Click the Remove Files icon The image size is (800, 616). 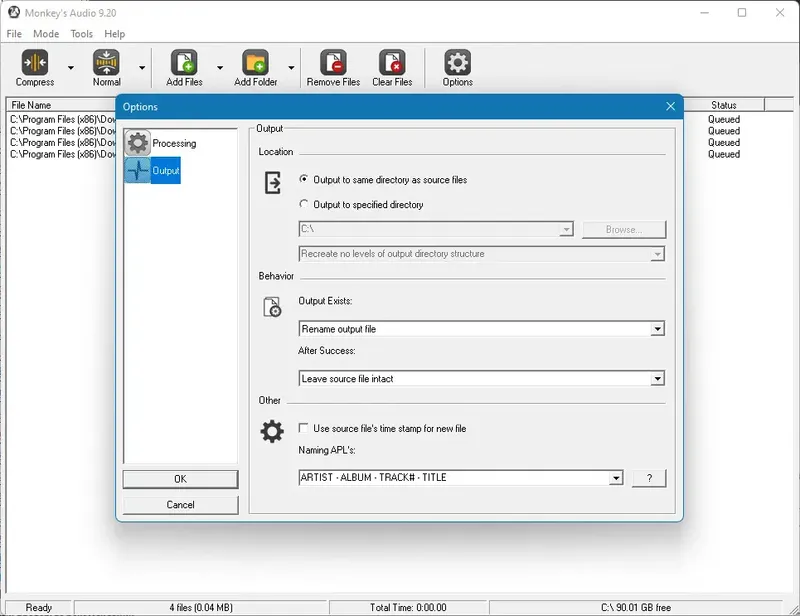coord(333,63)
